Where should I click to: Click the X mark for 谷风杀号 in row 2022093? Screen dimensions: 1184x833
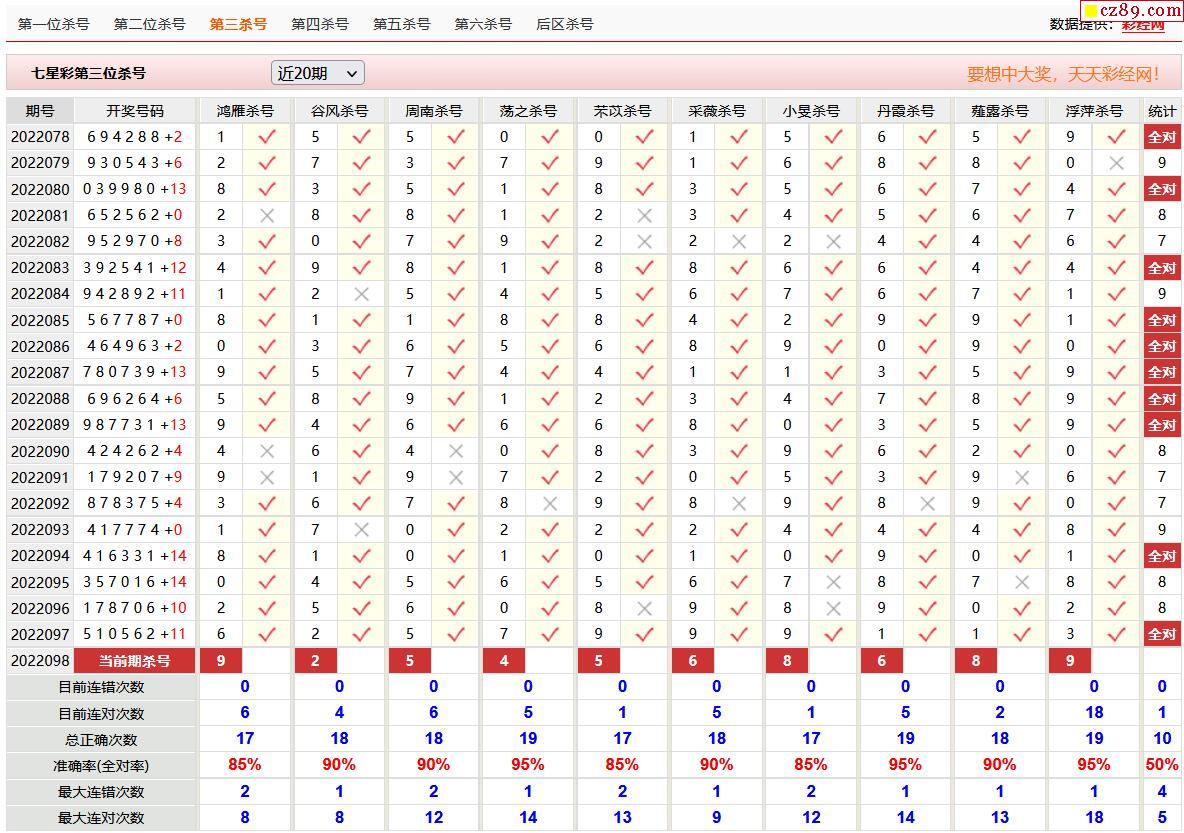tap(361, 529)
